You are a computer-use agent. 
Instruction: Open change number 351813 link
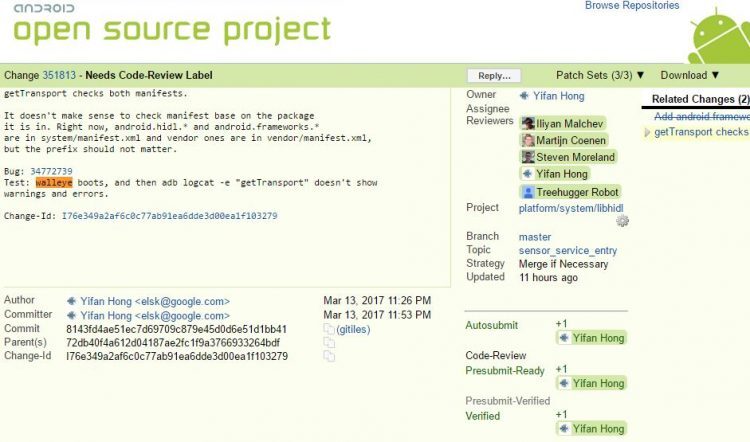point(61,75)
